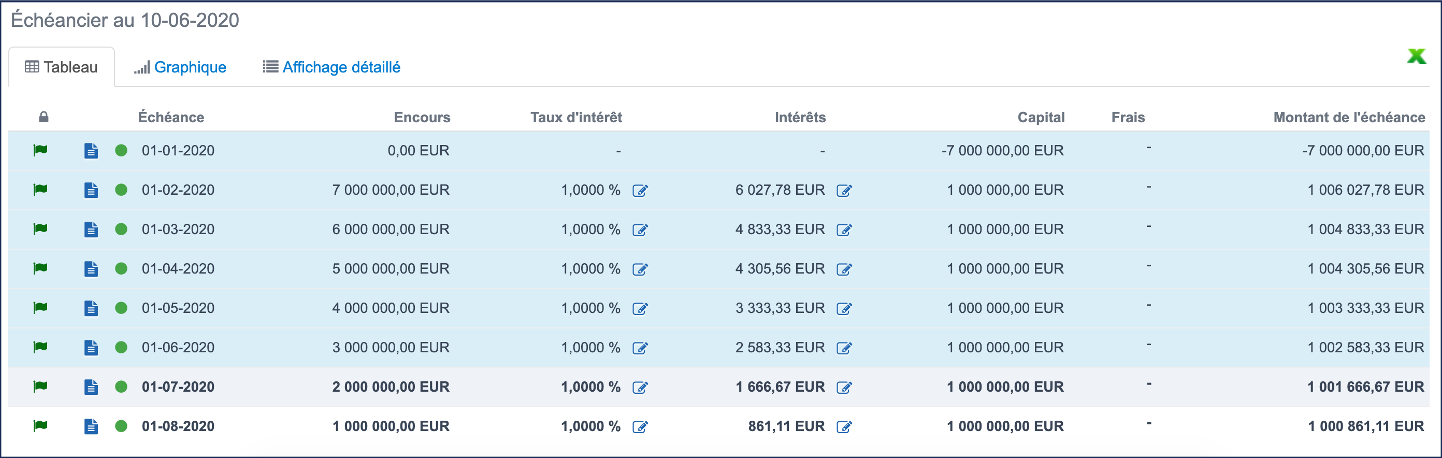Edit interest amount 3 333,33 EUR

coord(844,309)
